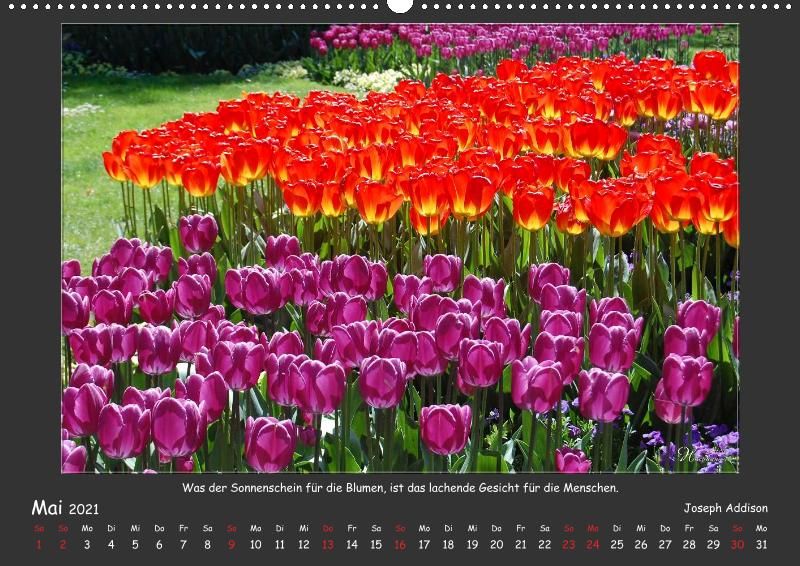
Task: Choose date 21 in the calendar row
Action: pos(520,545)
